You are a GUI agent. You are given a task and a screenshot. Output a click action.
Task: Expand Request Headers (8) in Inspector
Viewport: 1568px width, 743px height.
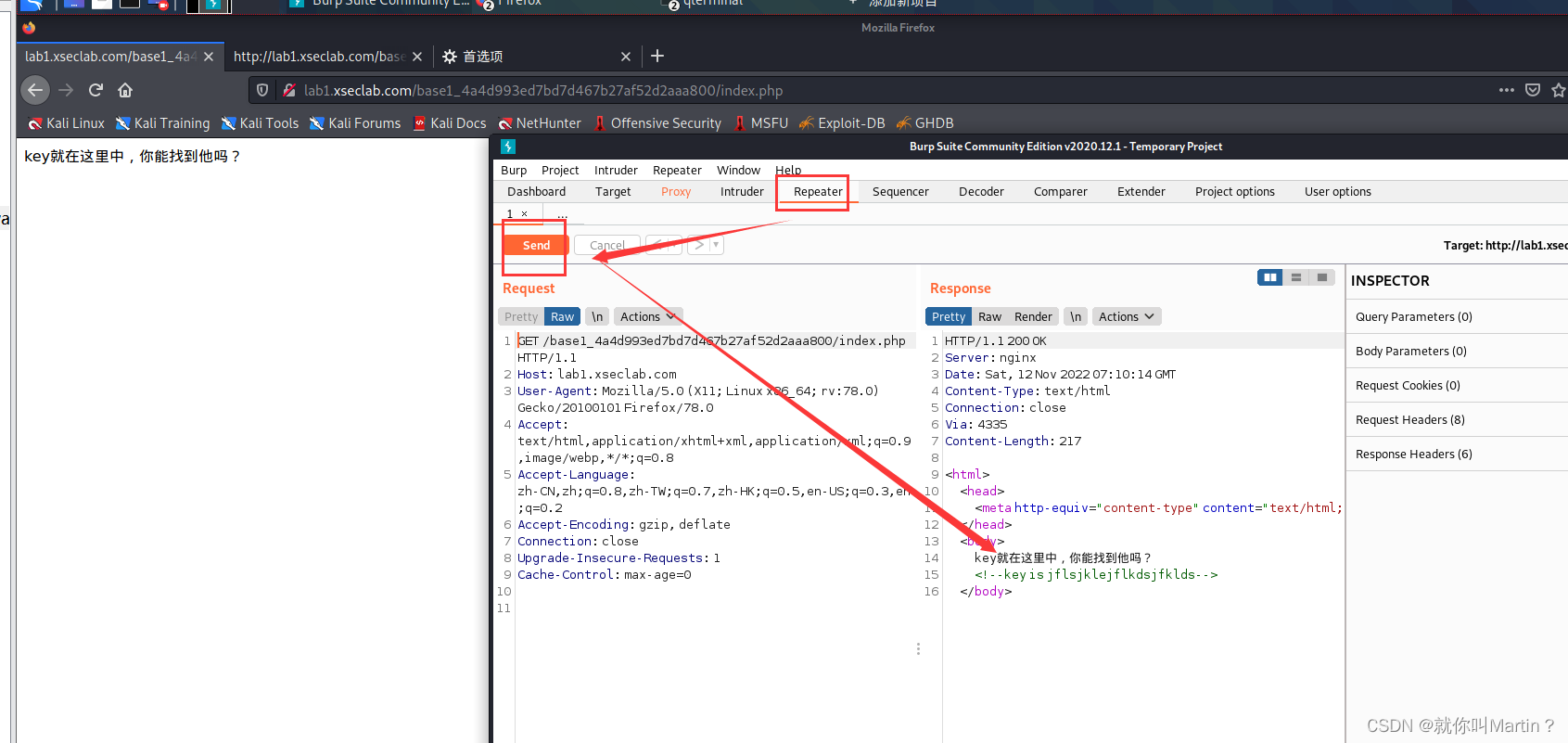tap(1457, 419)
